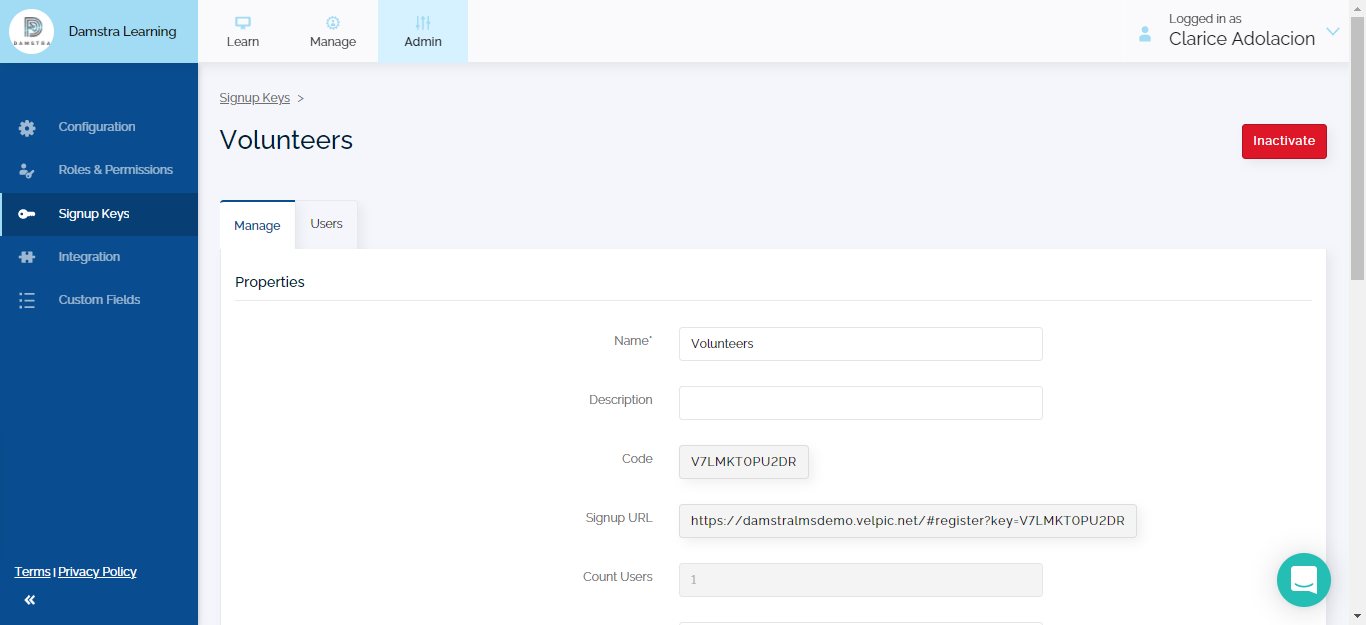
Task: Open the Learn section
Action: 243,31
